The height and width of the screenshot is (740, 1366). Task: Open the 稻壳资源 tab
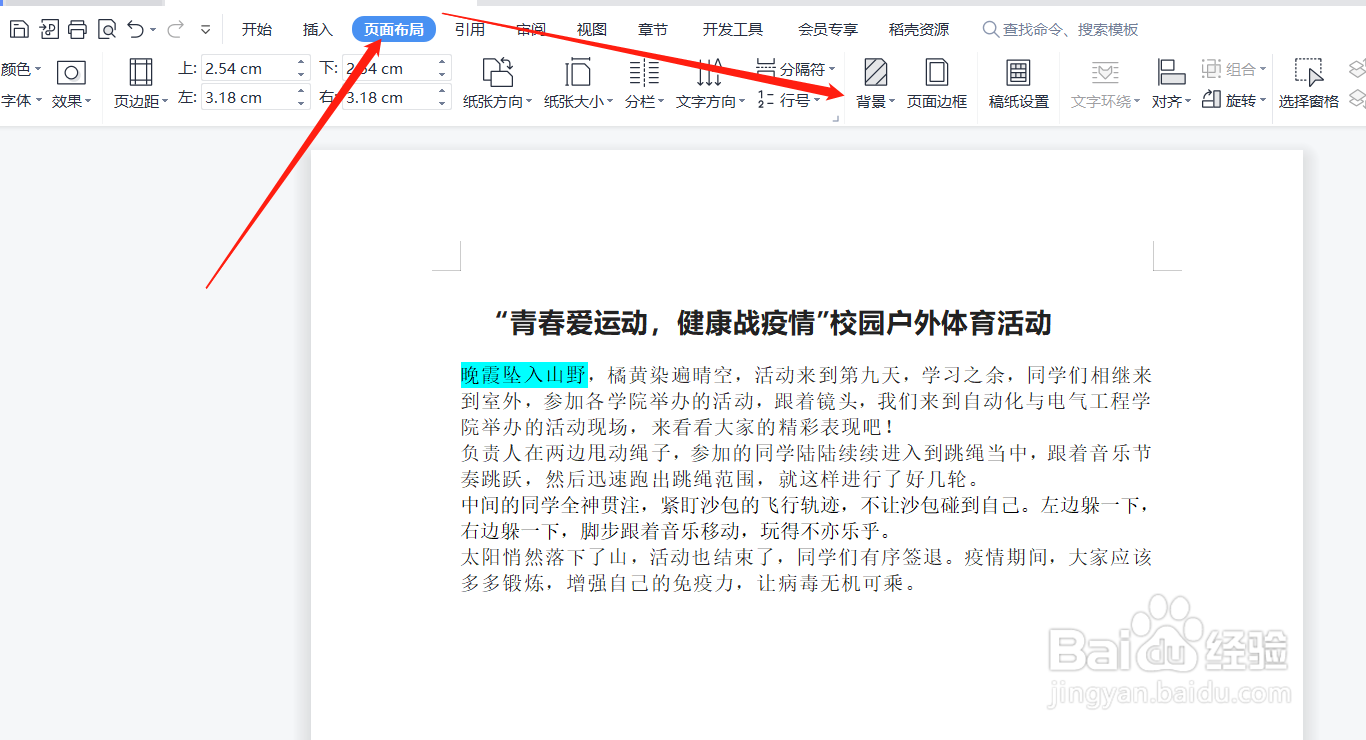(x=919, y=29)
